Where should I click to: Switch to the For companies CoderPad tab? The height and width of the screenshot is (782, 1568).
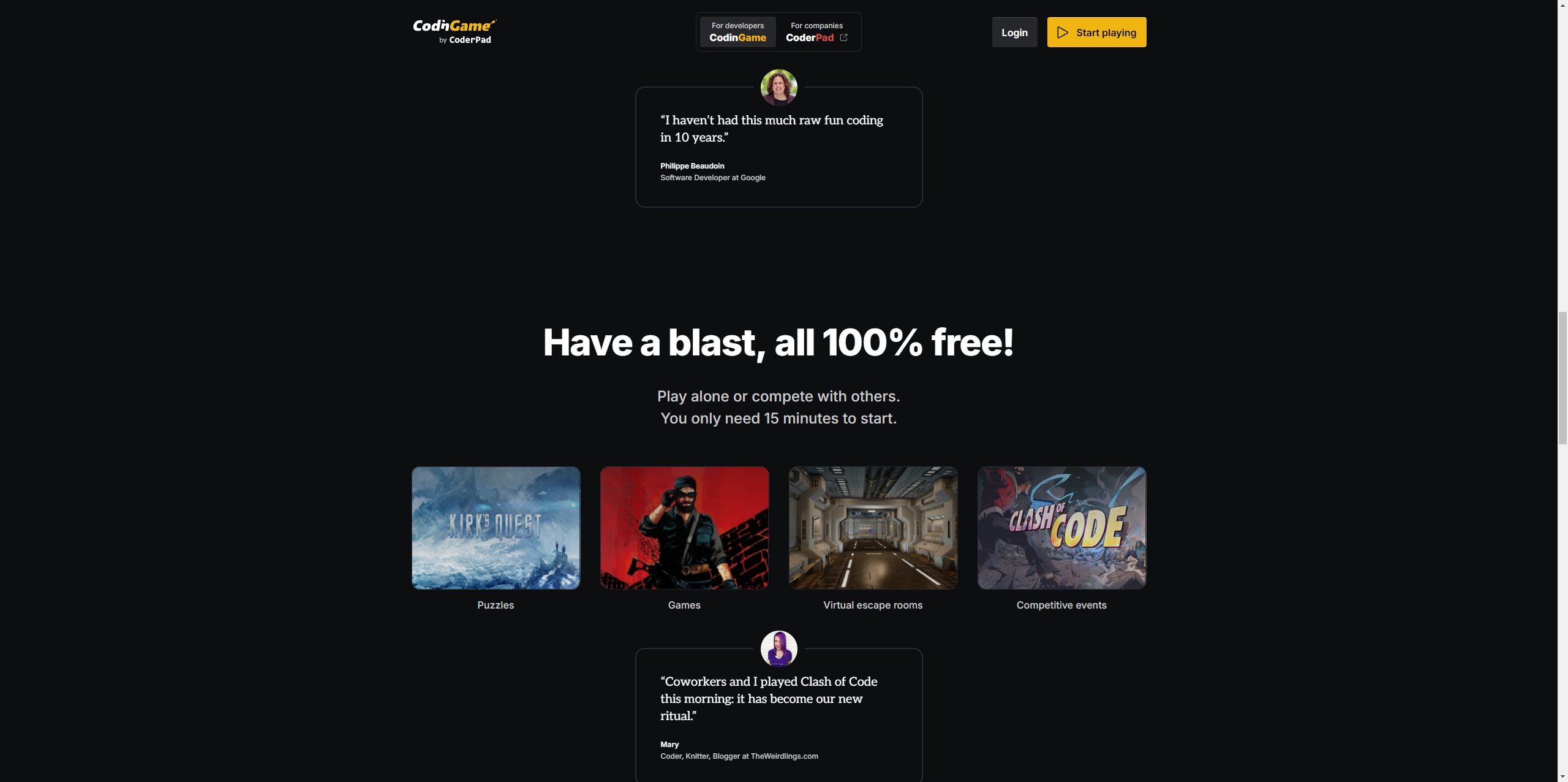pos(816,32)
